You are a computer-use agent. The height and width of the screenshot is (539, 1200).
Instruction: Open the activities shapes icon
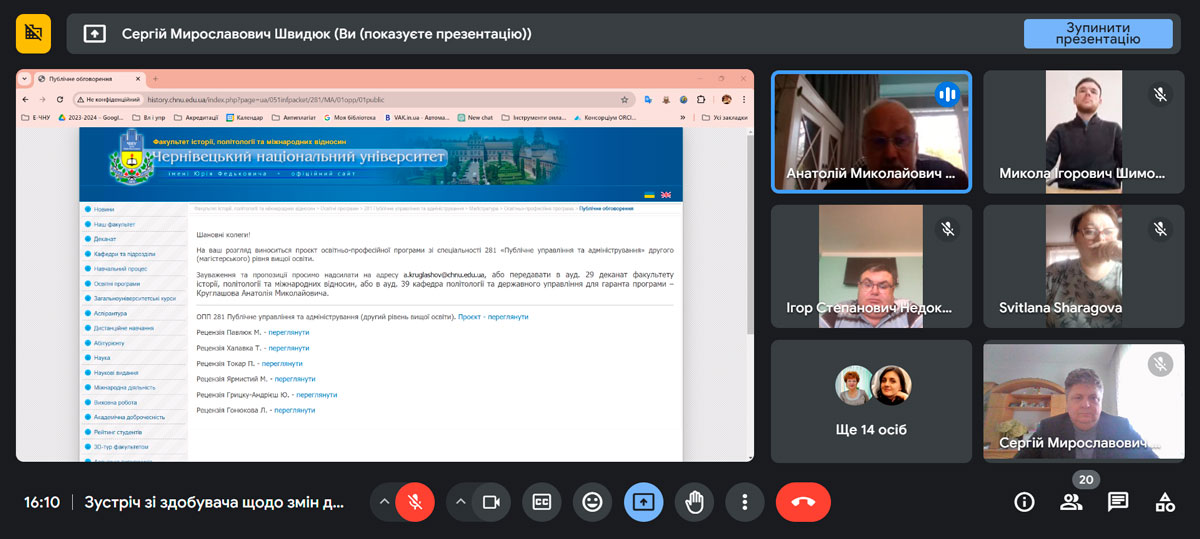pos(1165,502)
